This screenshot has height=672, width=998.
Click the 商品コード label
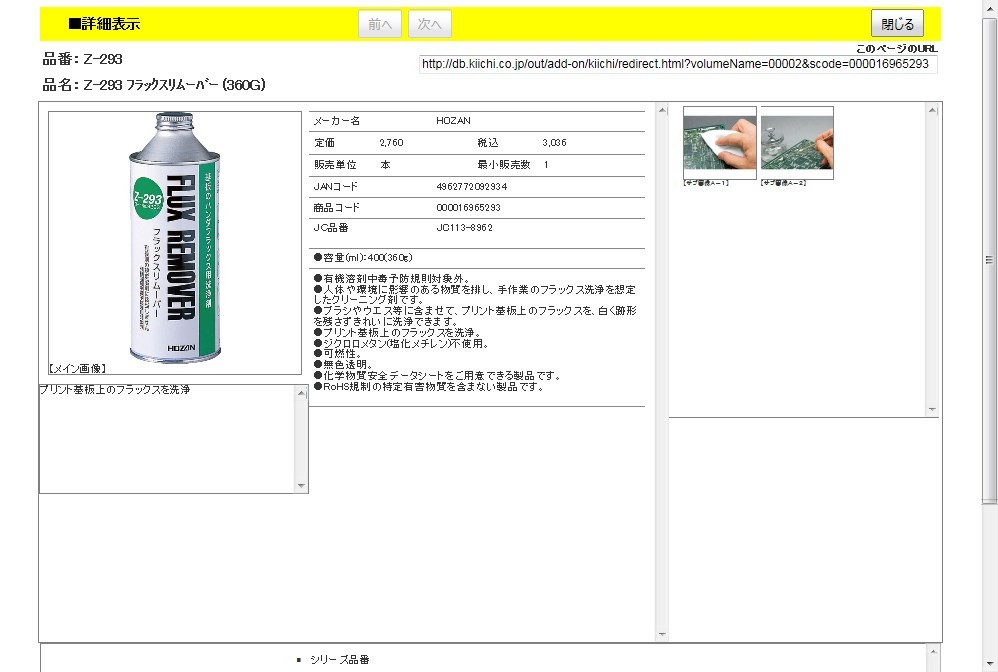(x=337, y=208)
